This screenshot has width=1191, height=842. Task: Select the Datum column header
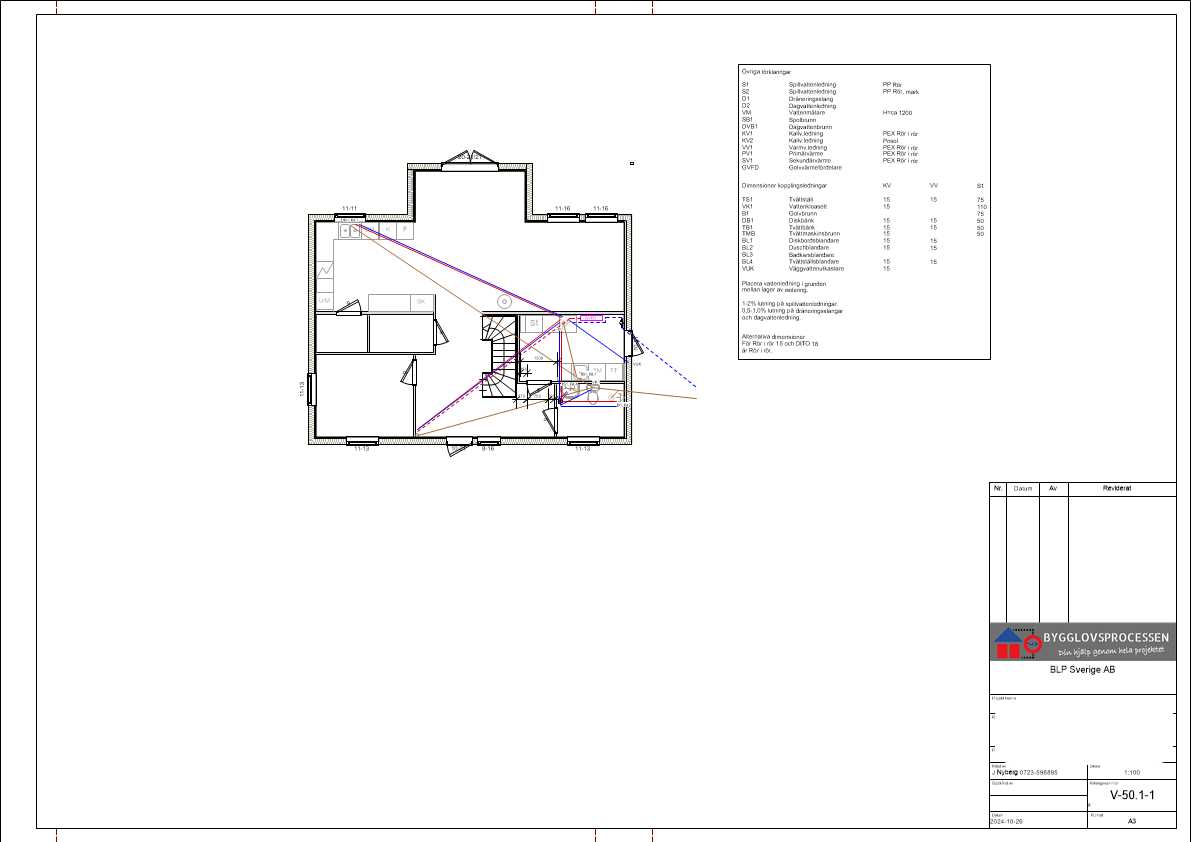(1023, 488)
